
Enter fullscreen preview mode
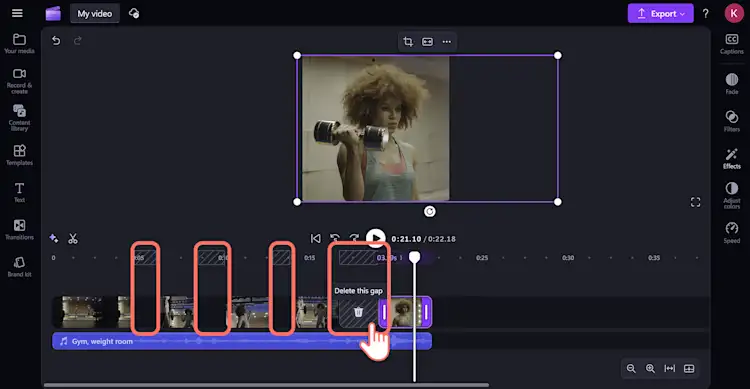point(695,202)
